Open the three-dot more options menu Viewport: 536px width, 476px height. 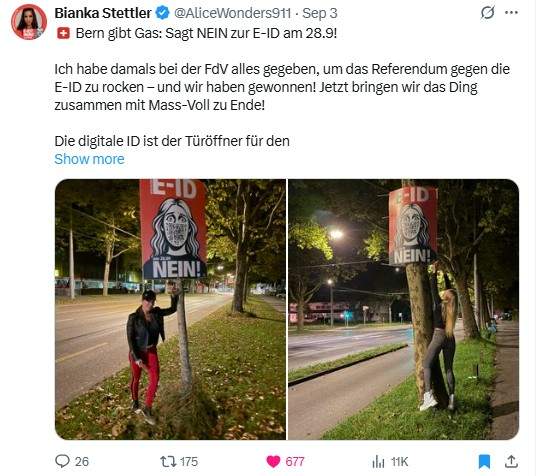pyautogui.click(x=511, y=13)
